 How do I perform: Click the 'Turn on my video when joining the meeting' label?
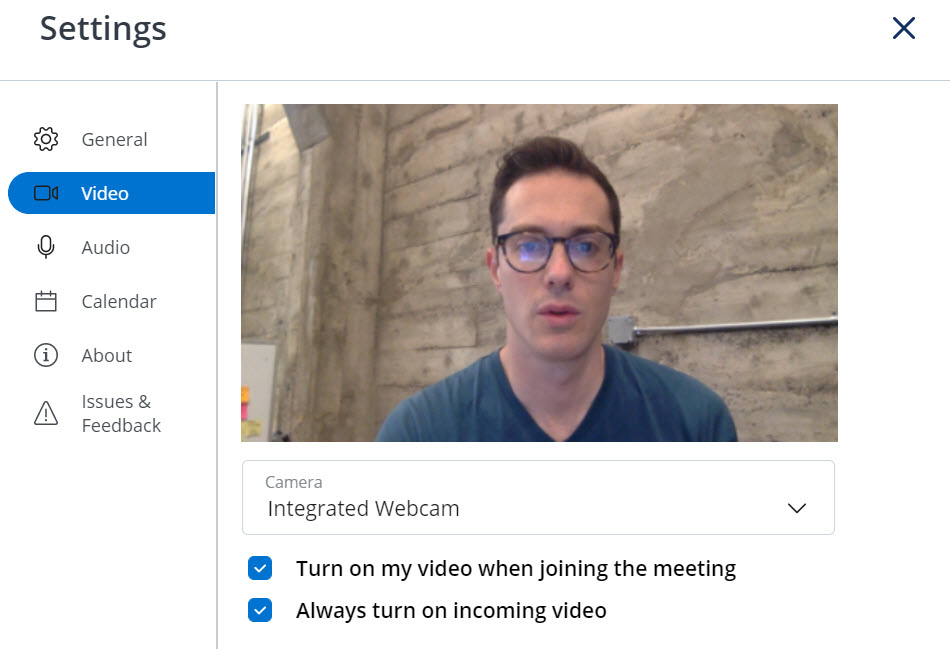(x=516, y=568)
